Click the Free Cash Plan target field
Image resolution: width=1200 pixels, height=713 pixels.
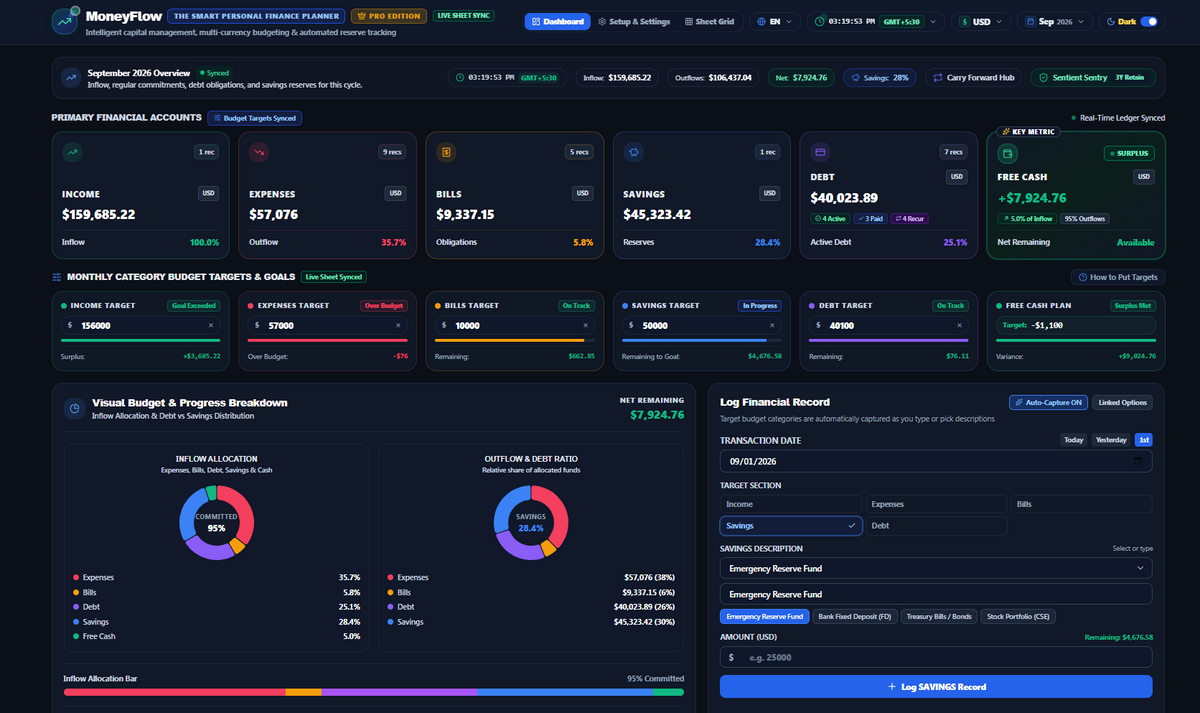click(1078, 325)
